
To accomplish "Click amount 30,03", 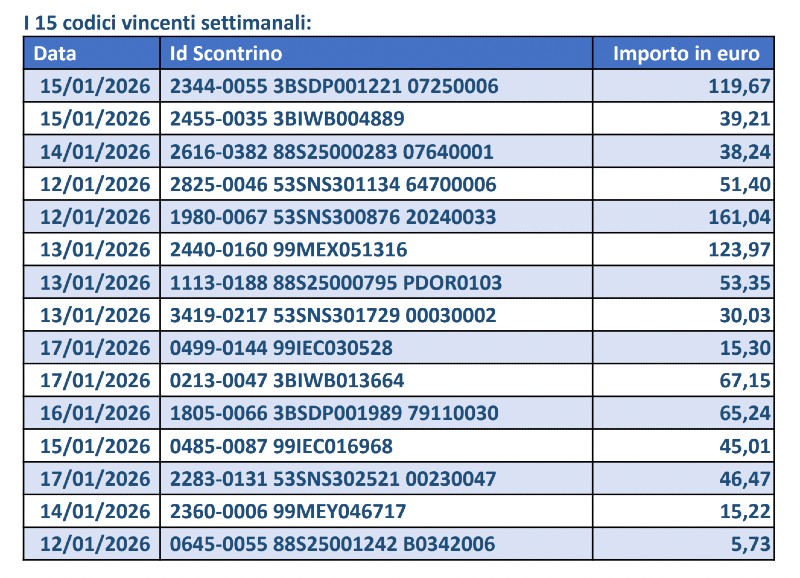I will click(745, 315).
